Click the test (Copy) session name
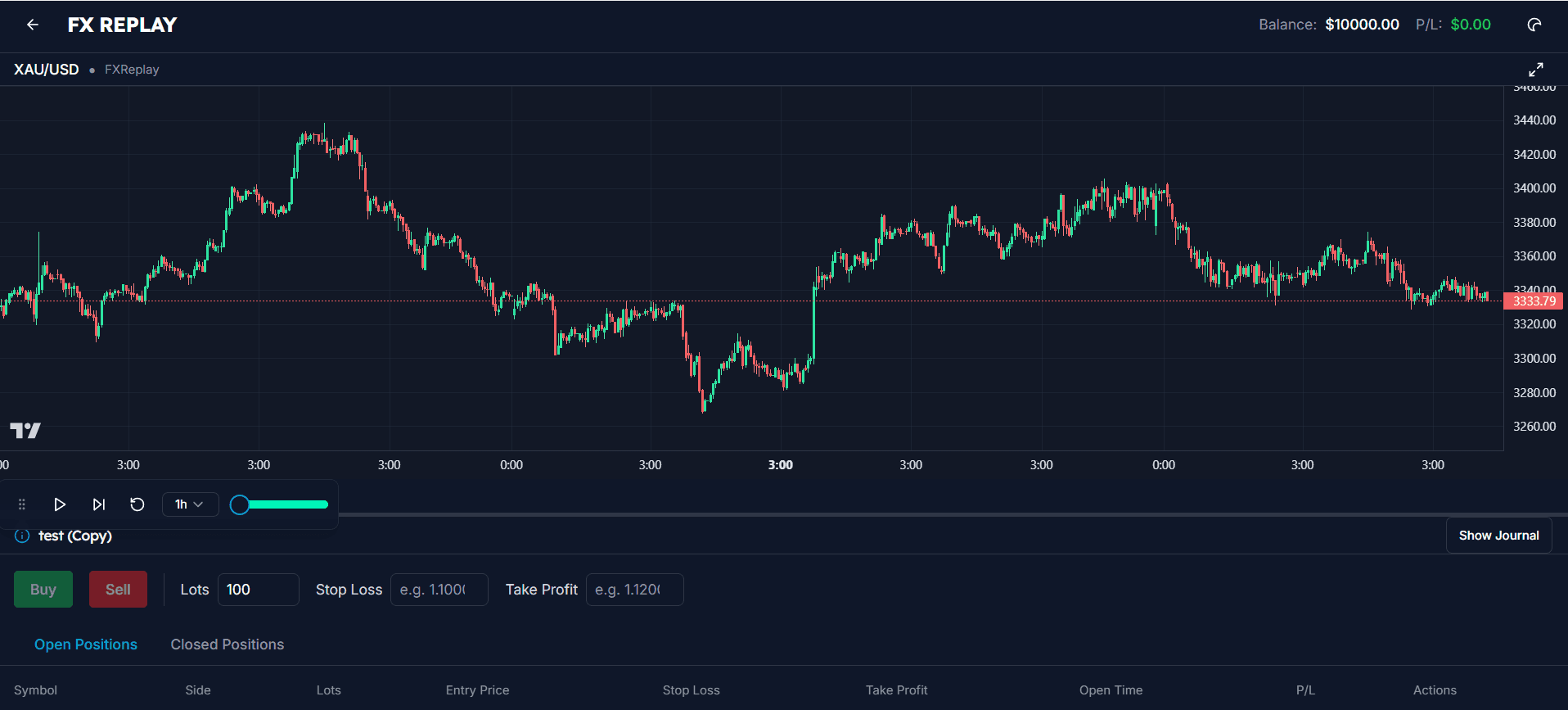 (75, 536)
